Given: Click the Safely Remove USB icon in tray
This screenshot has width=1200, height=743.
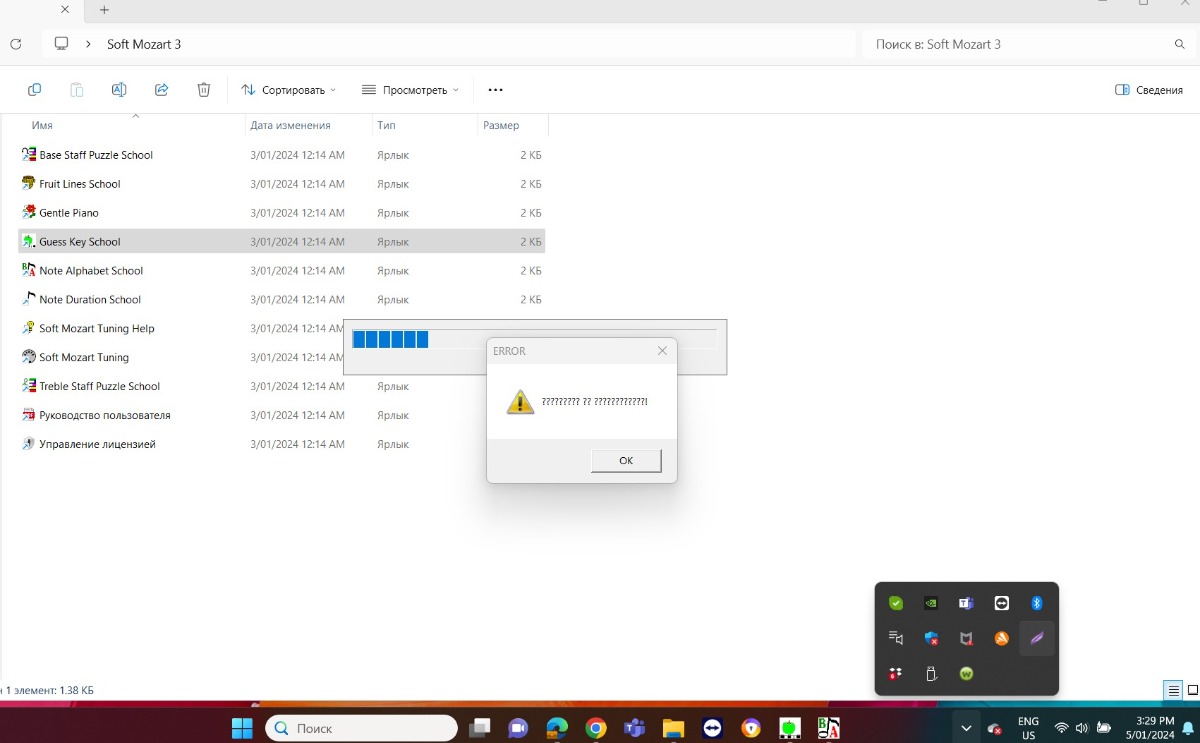Looking at the screenshot, I should [x=931, y=674].
